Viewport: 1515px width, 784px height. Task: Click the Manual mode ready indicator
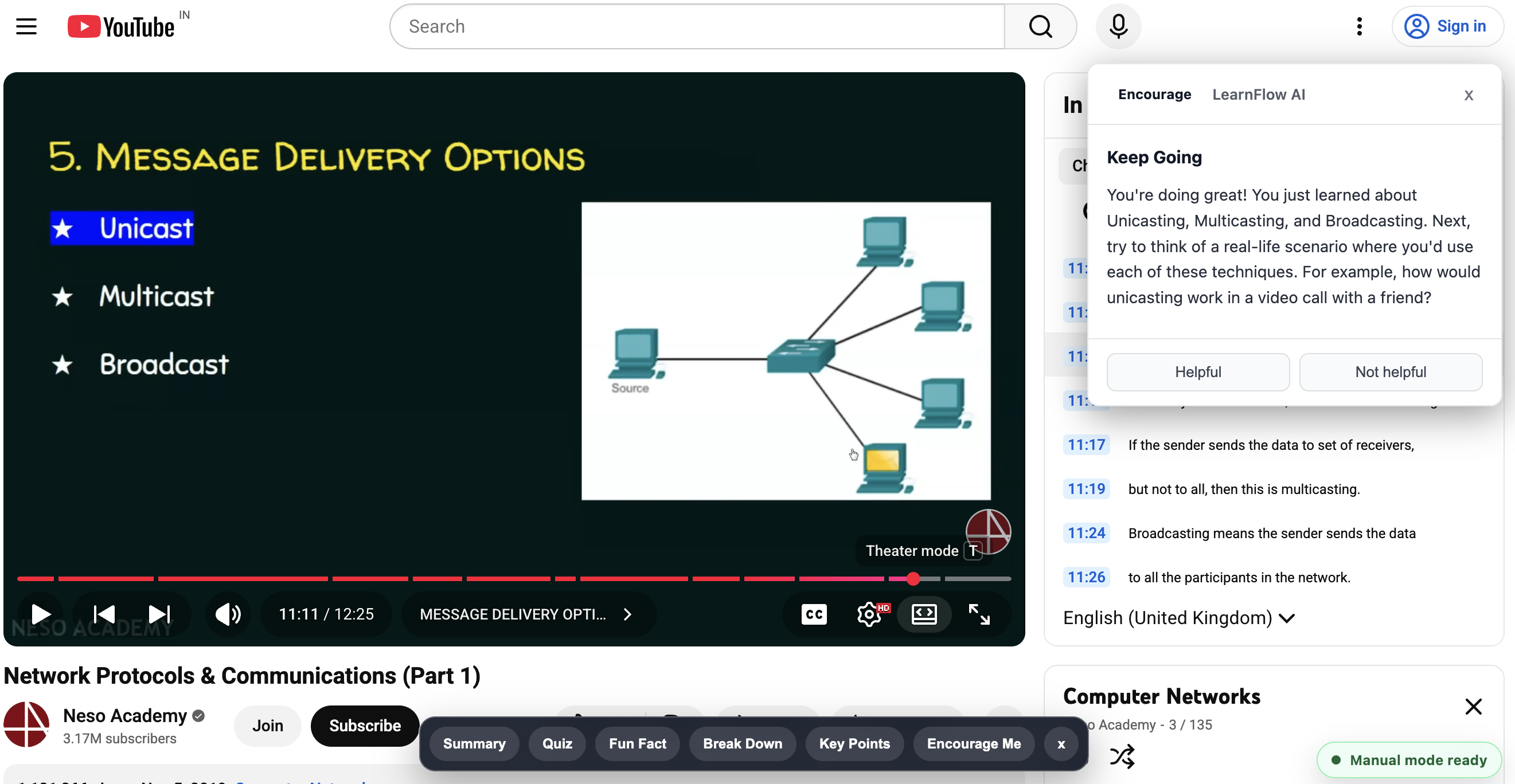click(x=1409, y=760)
